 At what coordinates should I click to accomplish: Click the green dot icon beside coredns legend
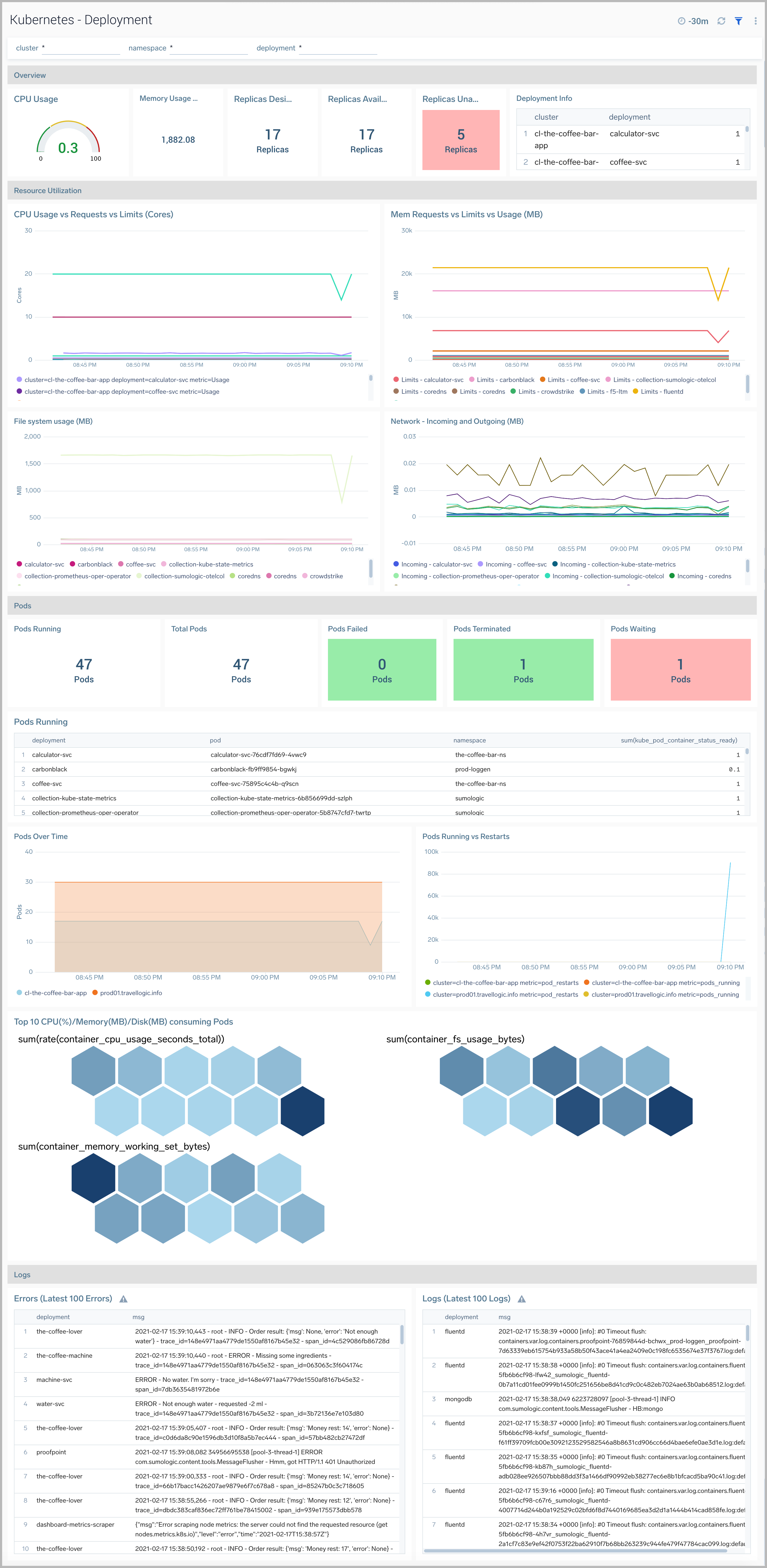click(x=232, y=576)
